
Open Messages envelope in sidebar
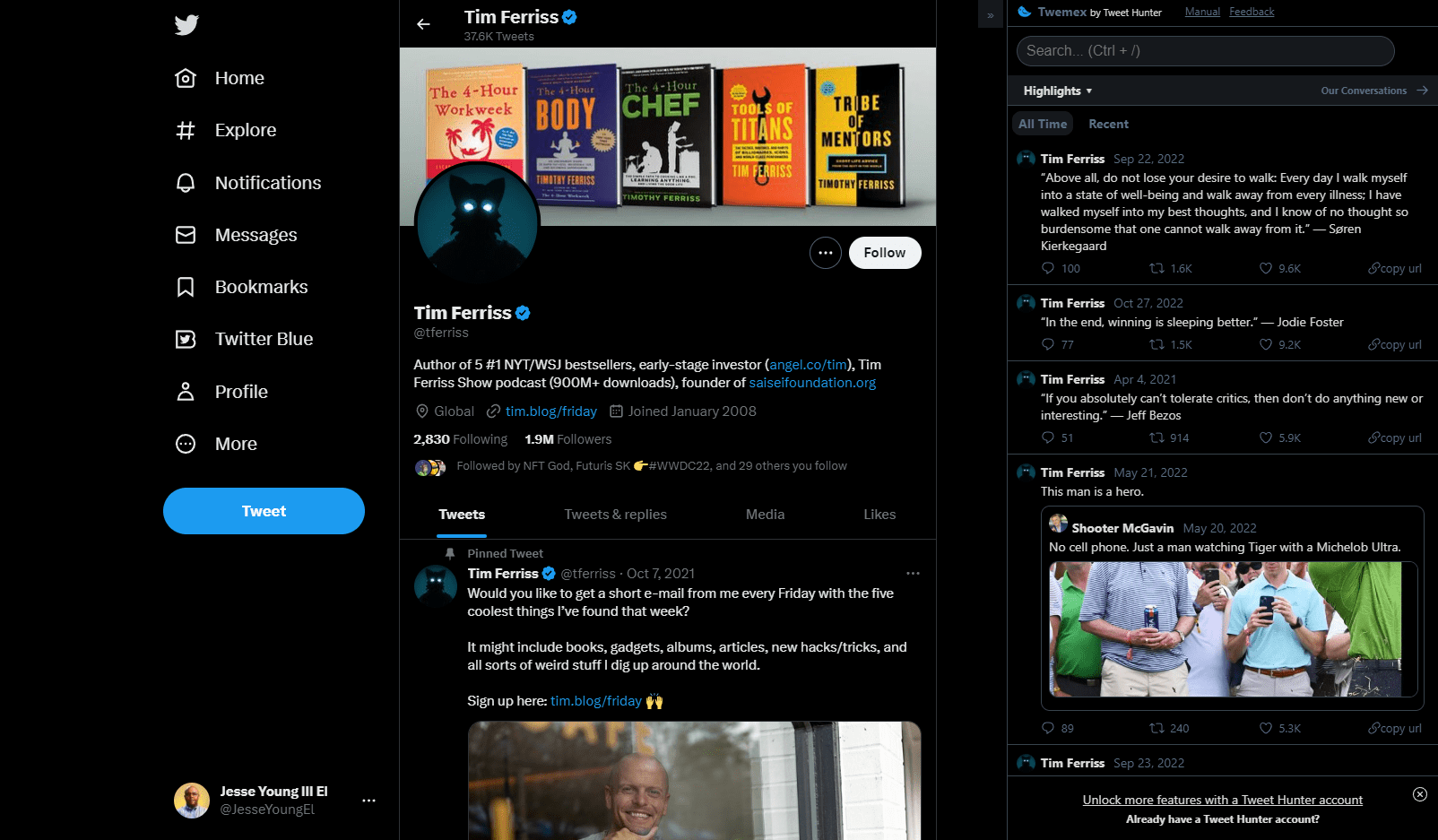pos(236,235)
